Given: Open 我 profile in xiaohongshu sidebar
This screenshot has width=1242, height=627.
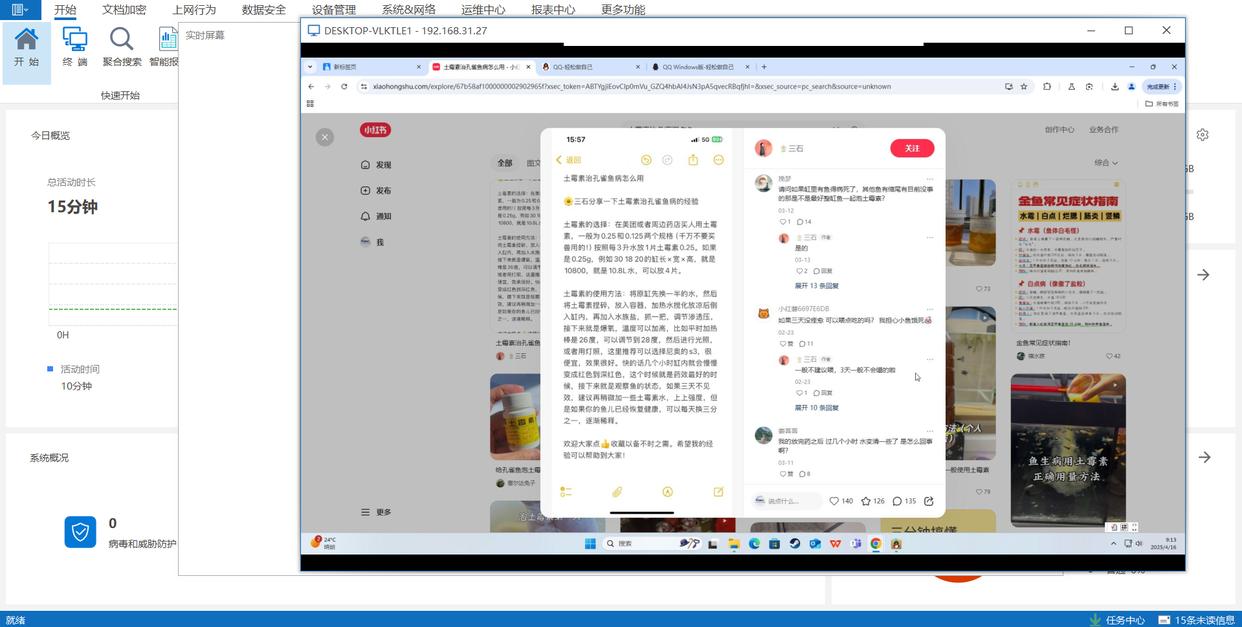Looking at the screenshot, I should pos(371,242).
